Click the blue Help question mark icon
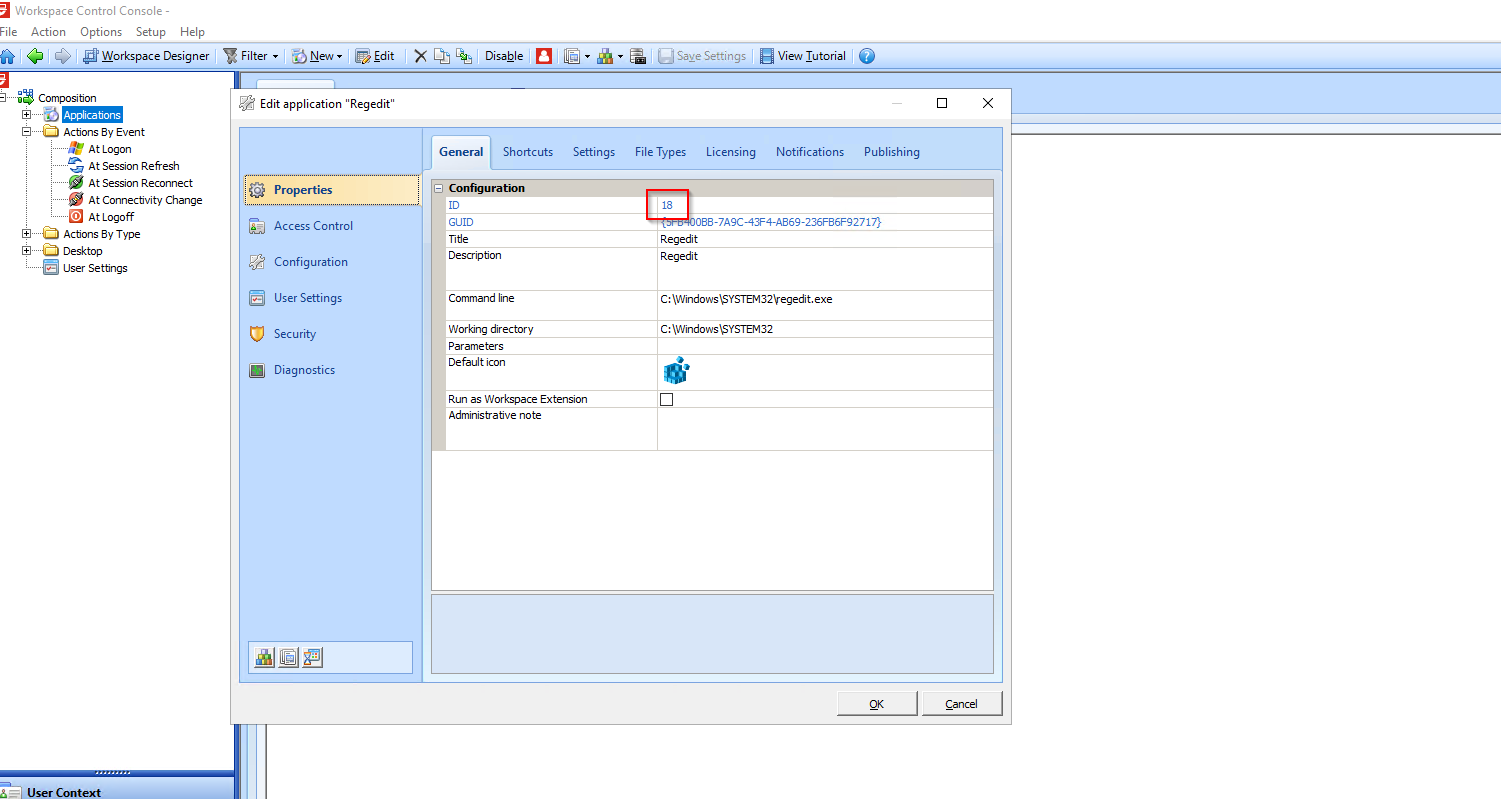 (866, 56)
